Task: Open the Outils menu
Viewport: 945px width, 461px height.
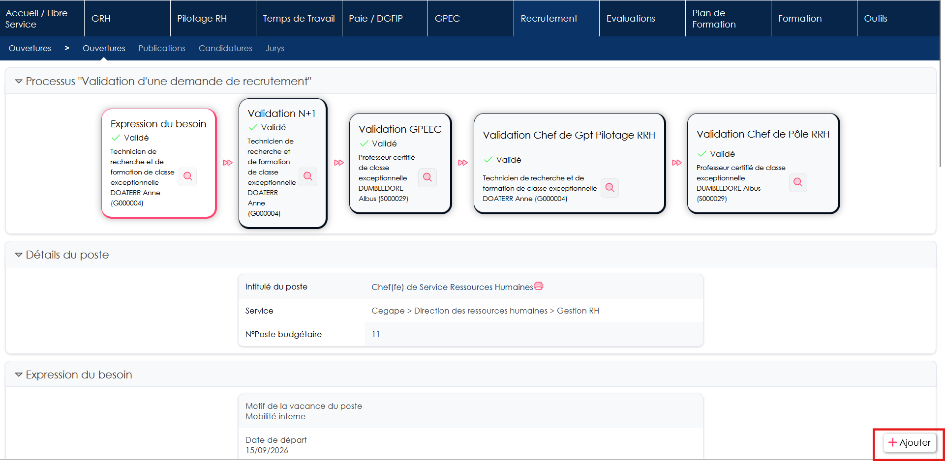Action: [898, 19]
